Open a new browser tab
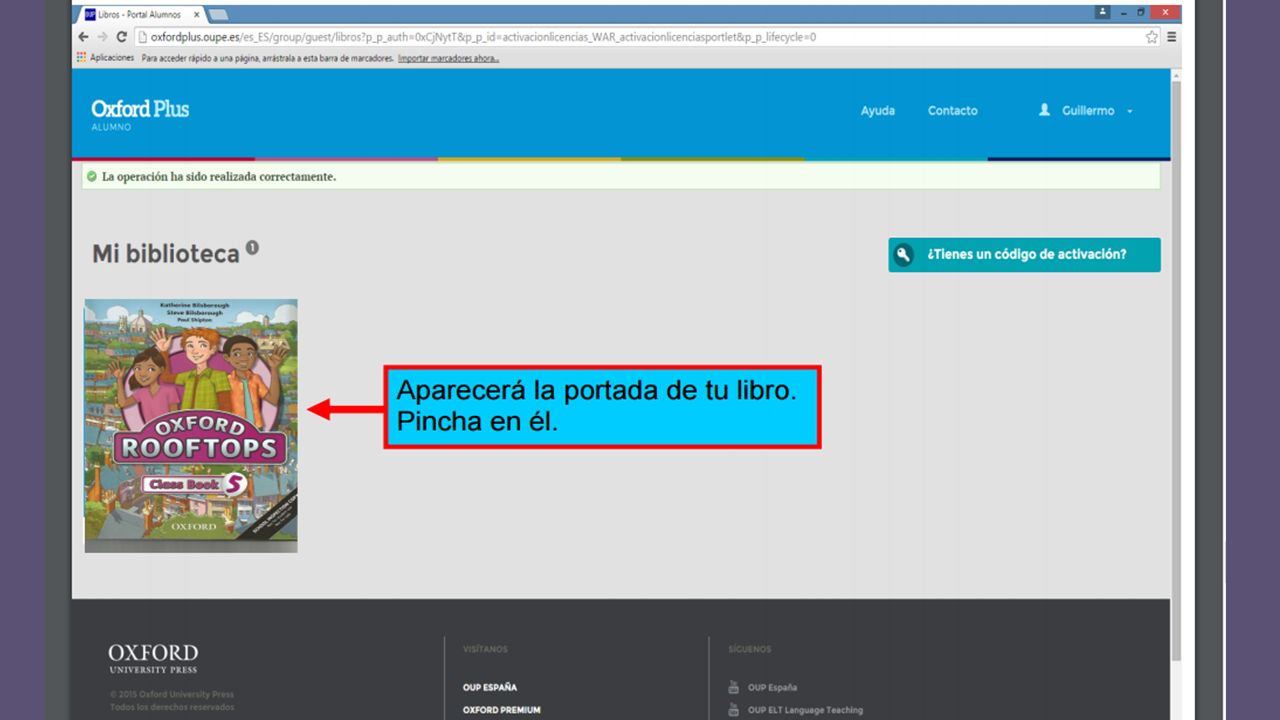 point(218,14)
